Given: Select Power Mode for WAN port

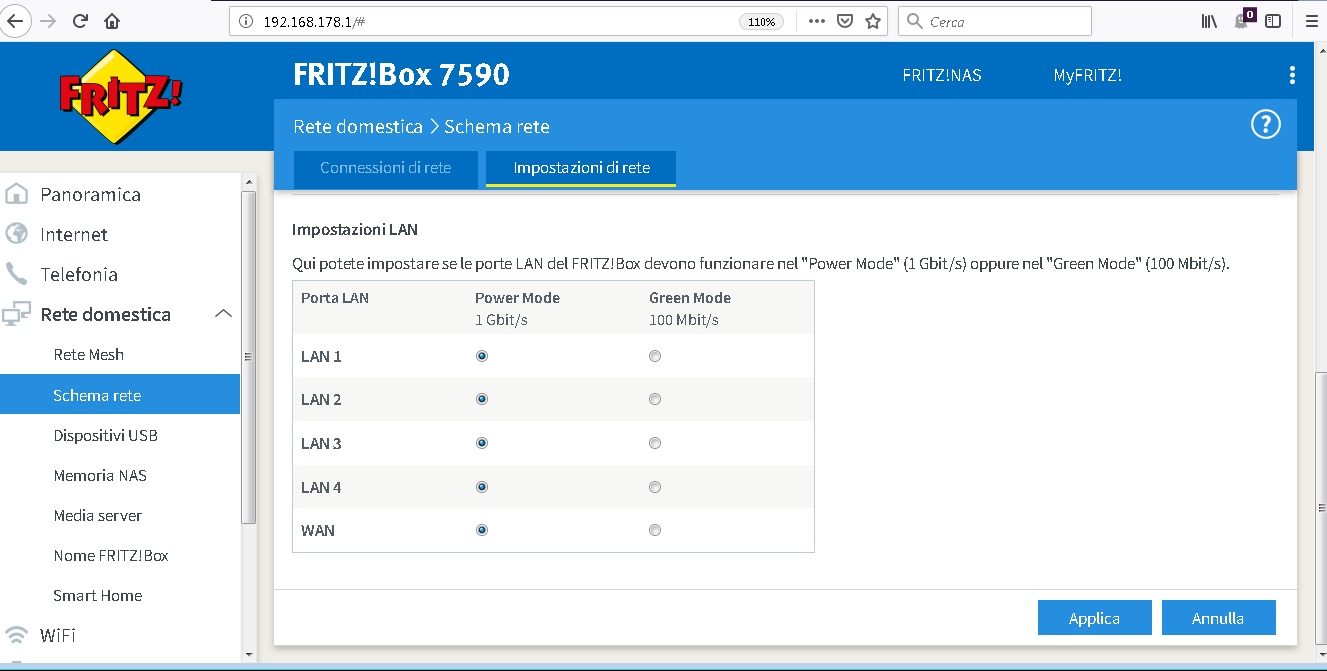Looking at the screenshot, I should 482,530.
